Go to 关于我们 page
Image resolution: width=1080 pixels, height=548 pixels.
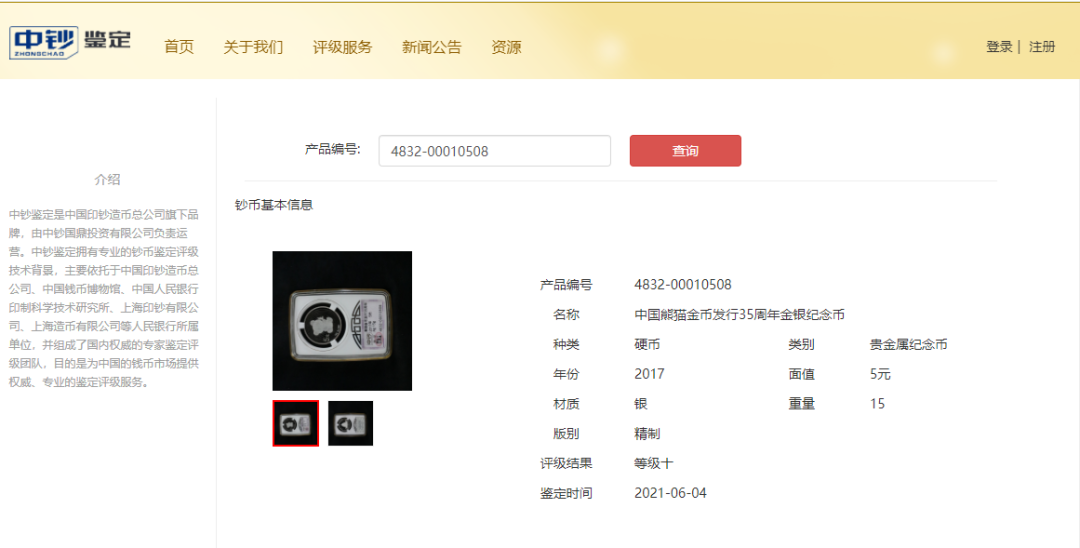click(x=253, y=47)
